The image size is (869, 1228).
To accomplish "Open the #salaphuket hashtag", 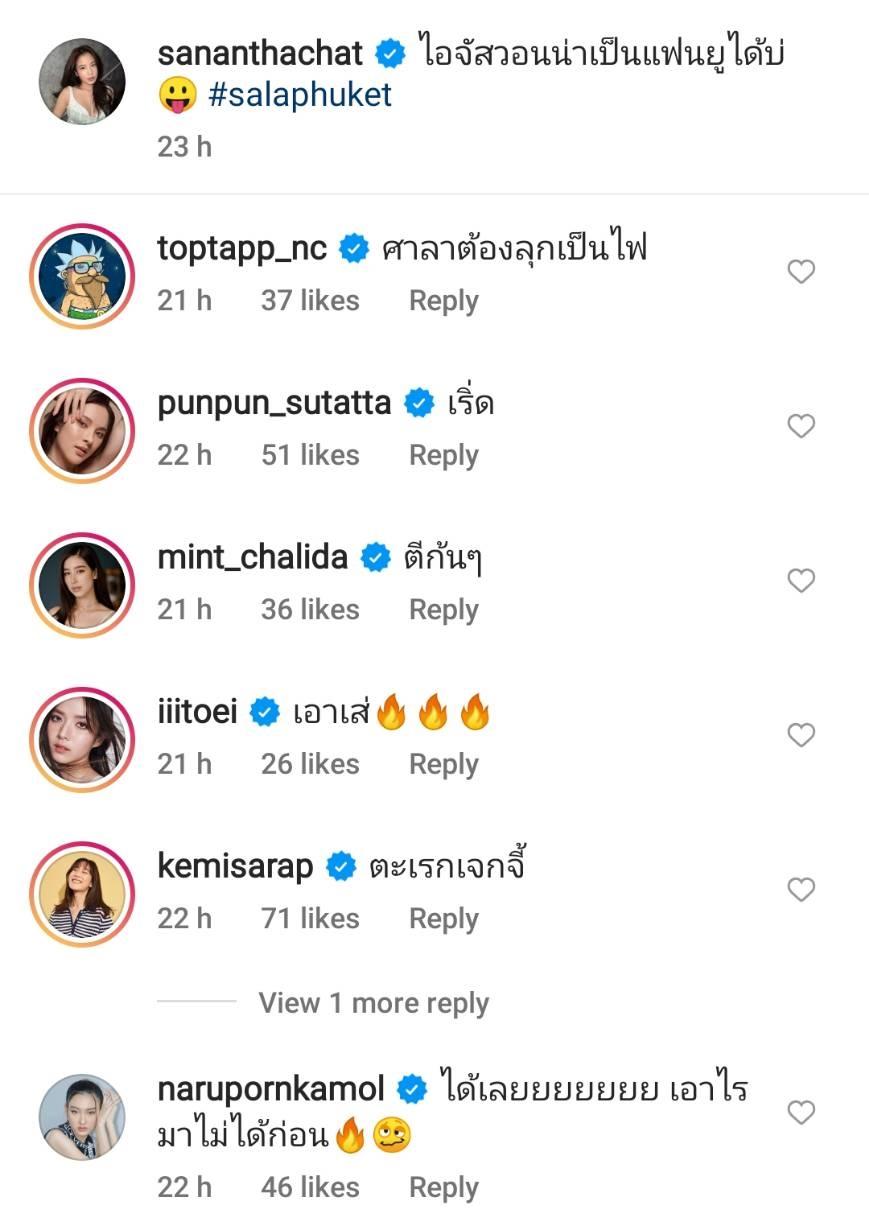I will 300,95.
